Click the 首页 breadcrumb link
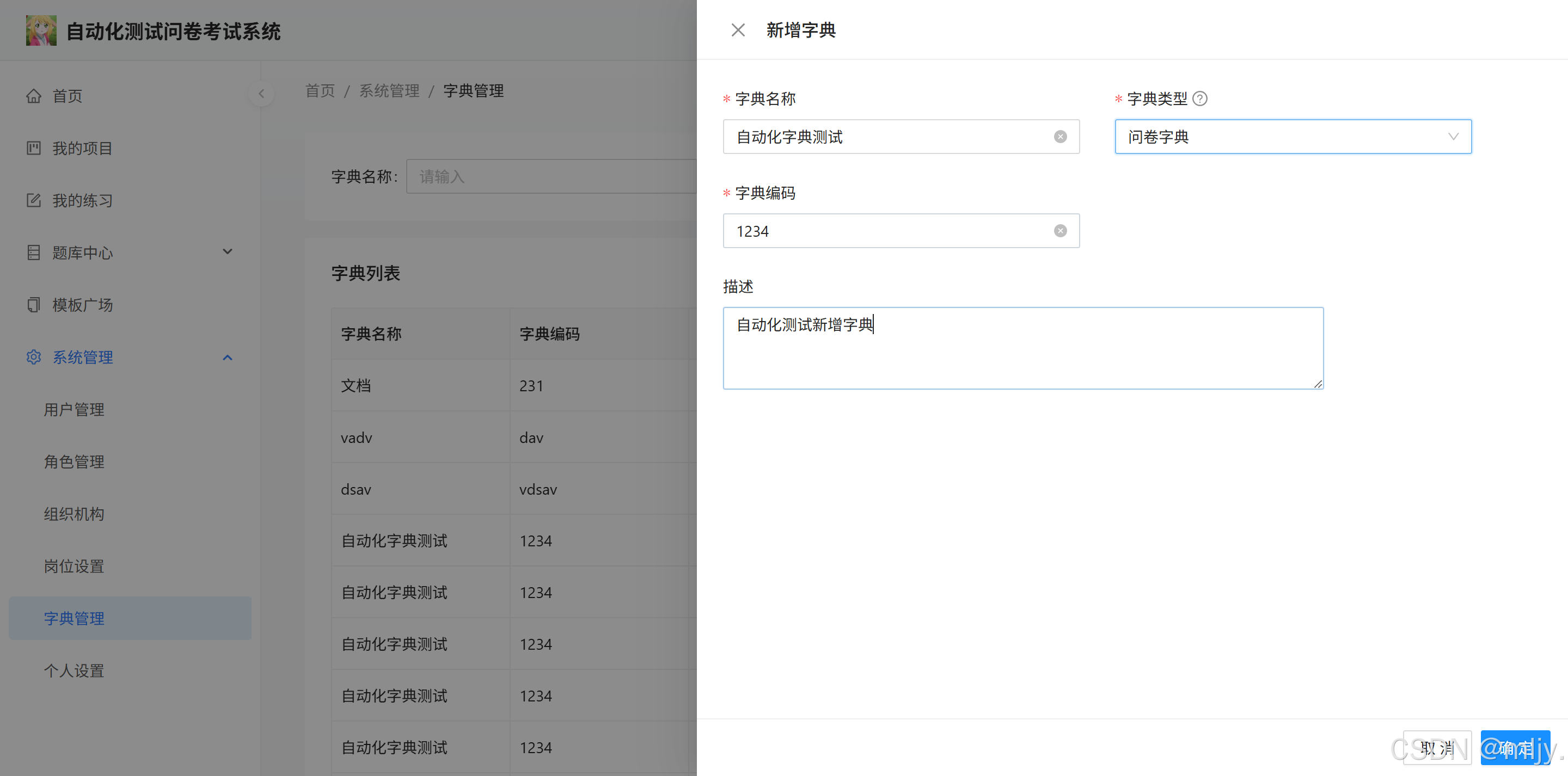Image resolution: width=1568 pixels, height=776 pixels. tap(320, 91)
